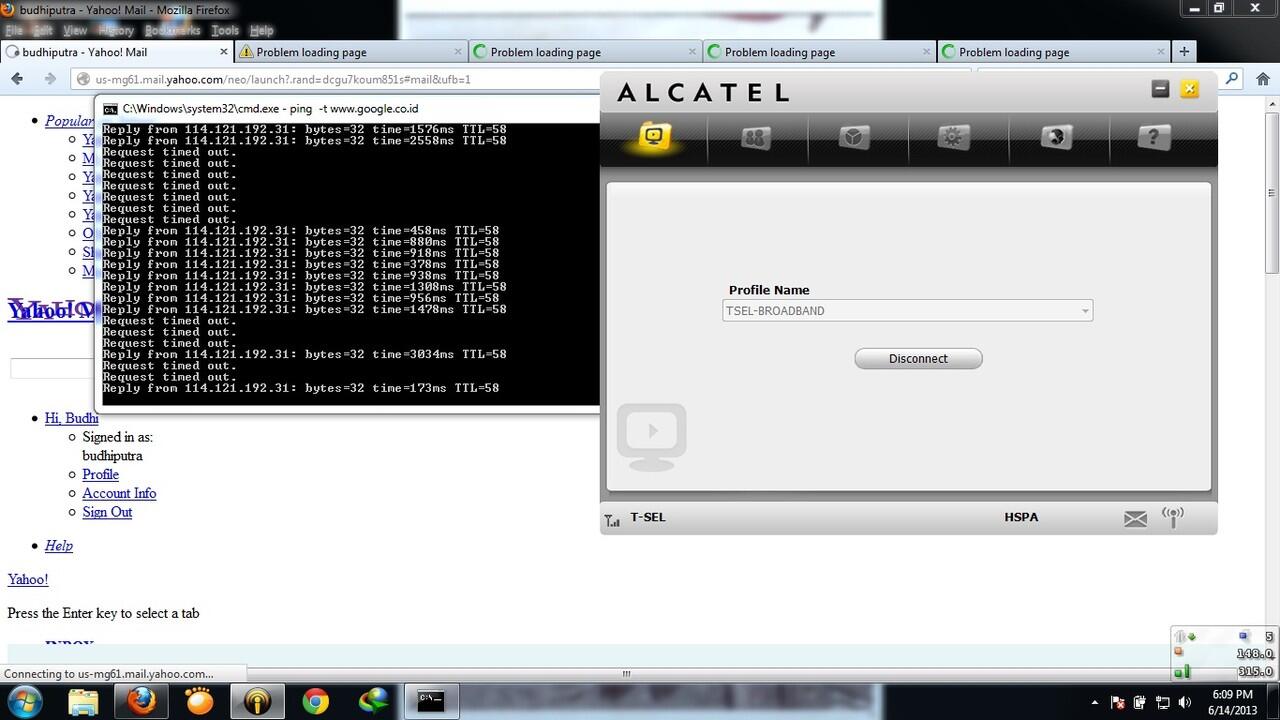Show hidden system tray icons arrow
The height and width of the screenshot is (720, 1280).
[1095, 703]
